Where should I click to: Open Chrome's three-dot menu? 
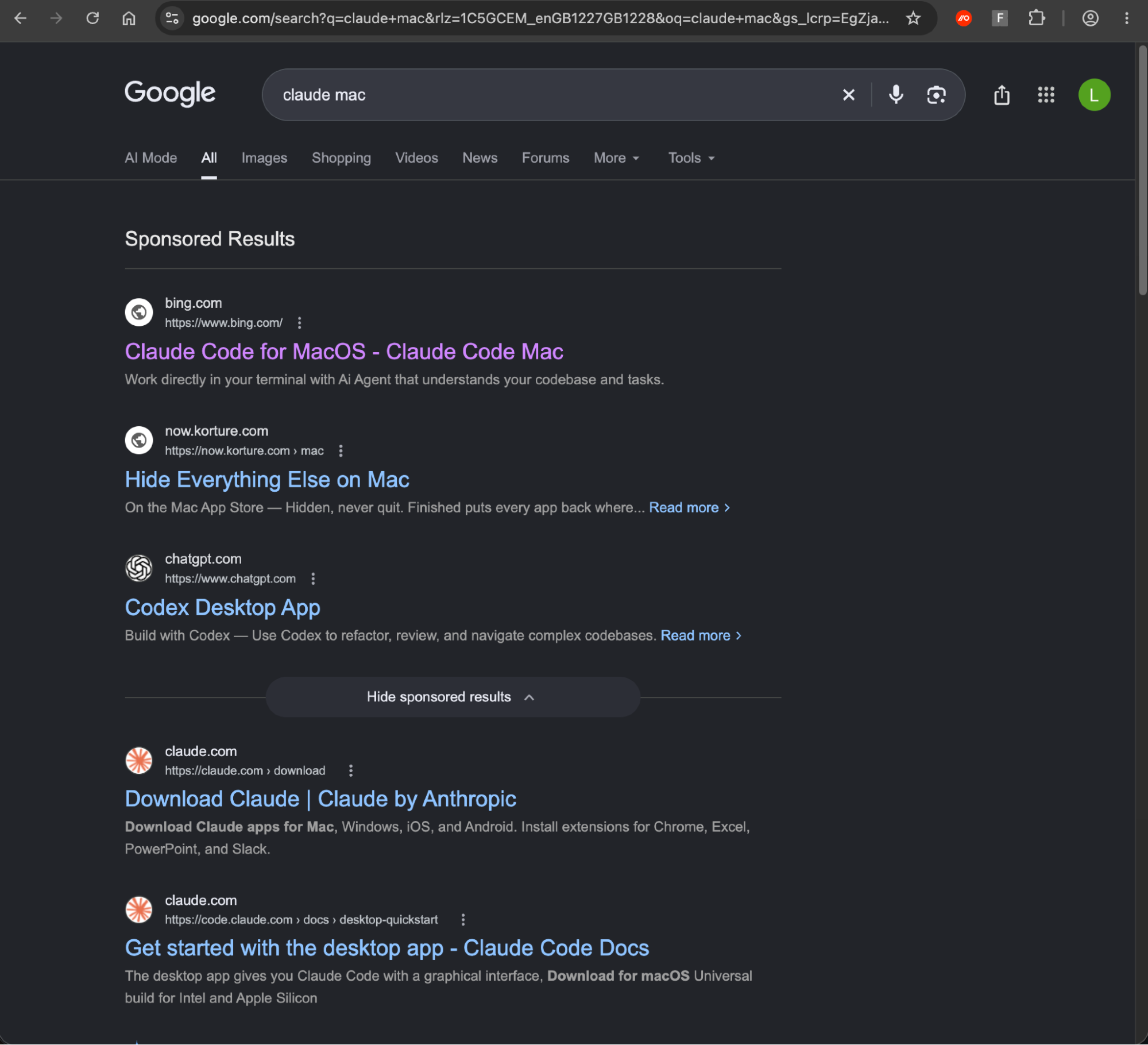click(1127, 18)
